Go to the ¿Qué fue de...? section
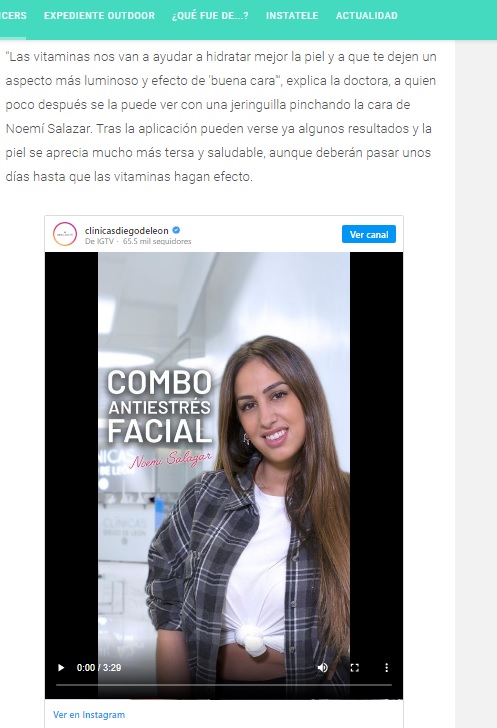The height and width of the screenshot is (728, 497). pyautogui.click(x=210, y=15)
